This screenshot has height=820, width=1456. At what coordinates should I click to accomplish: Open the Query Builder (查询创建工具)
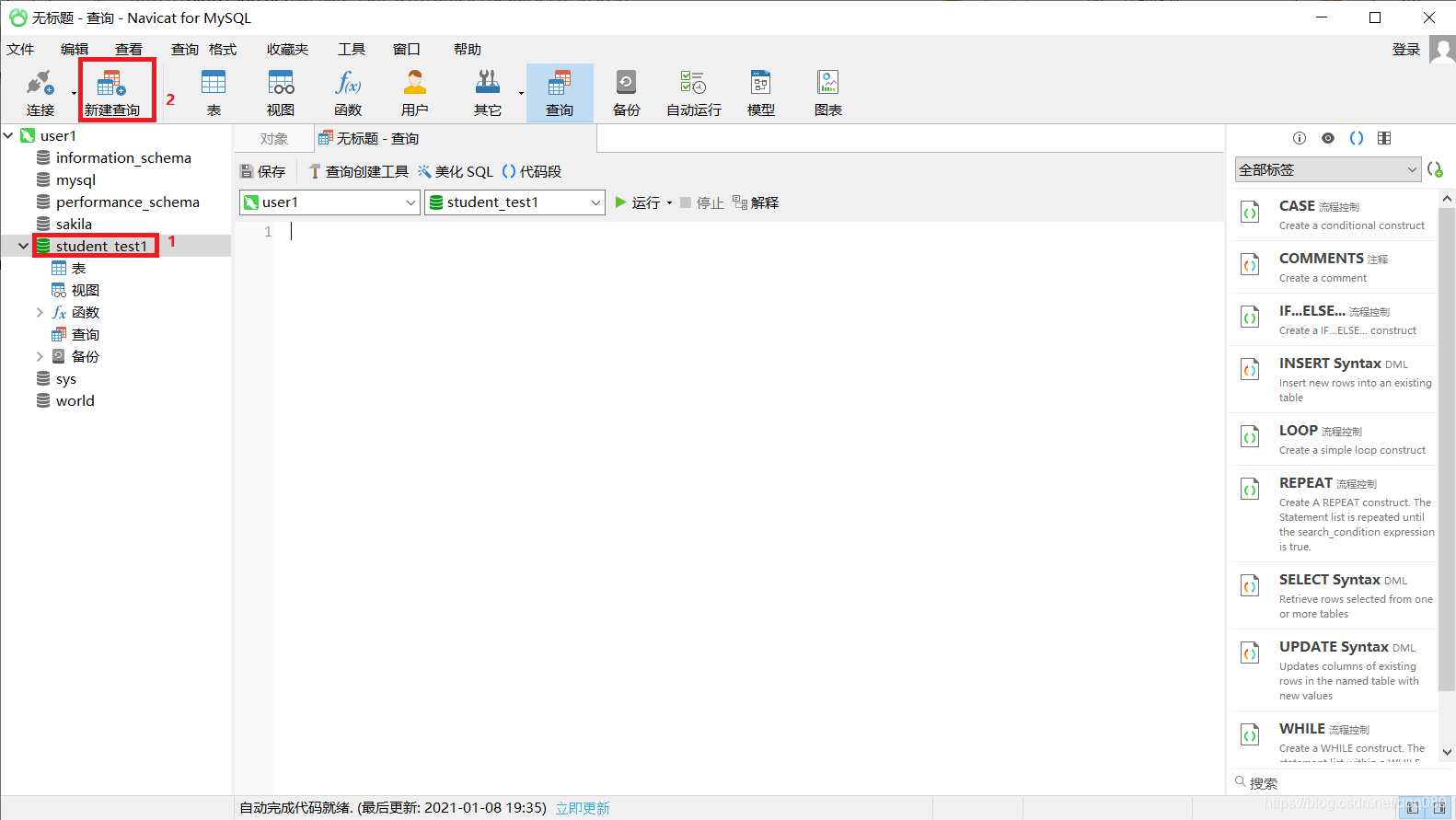coord(359,171)
